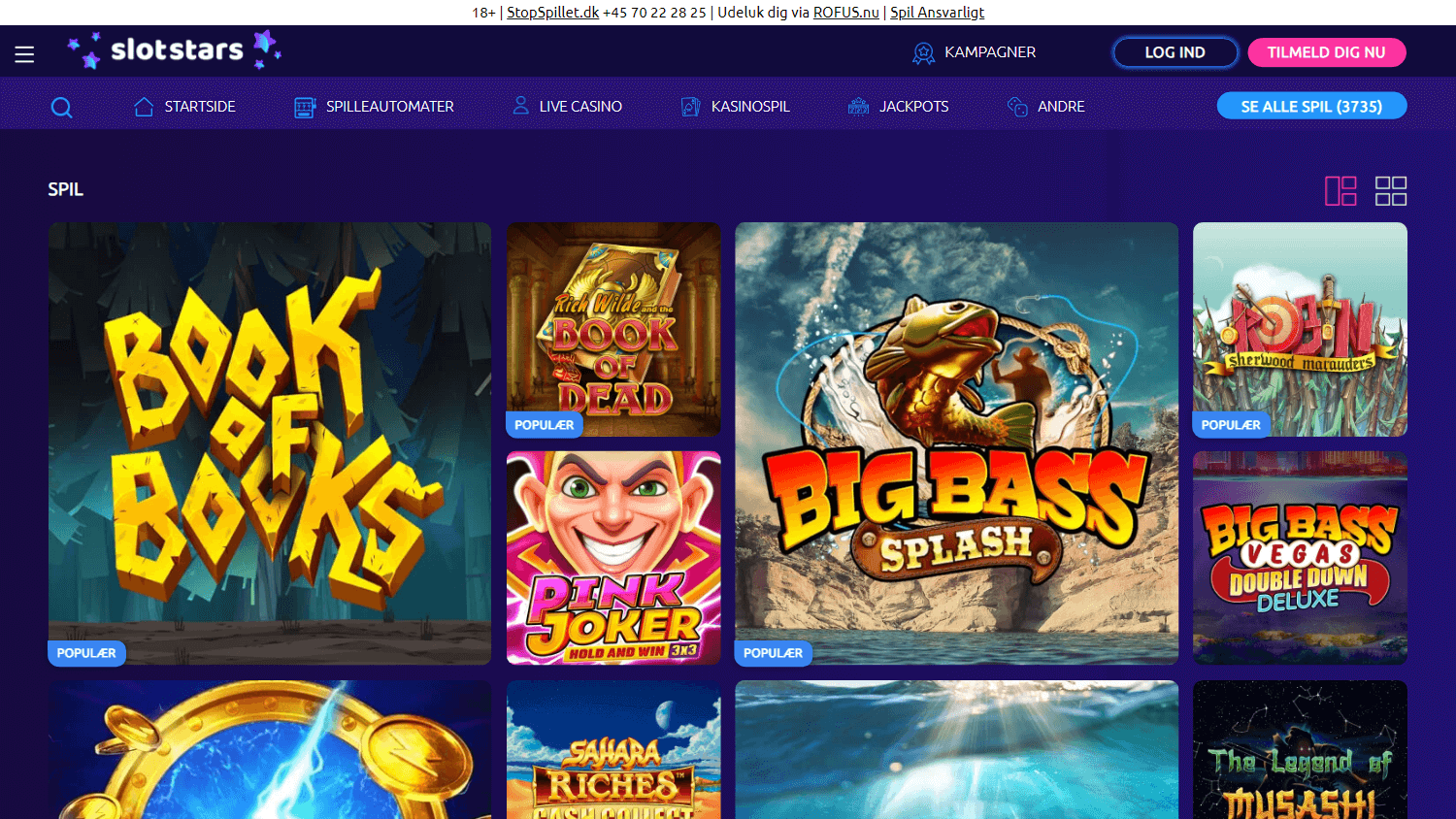
Task: Open the golden coins lightning game tile
Action: point(270,749)
